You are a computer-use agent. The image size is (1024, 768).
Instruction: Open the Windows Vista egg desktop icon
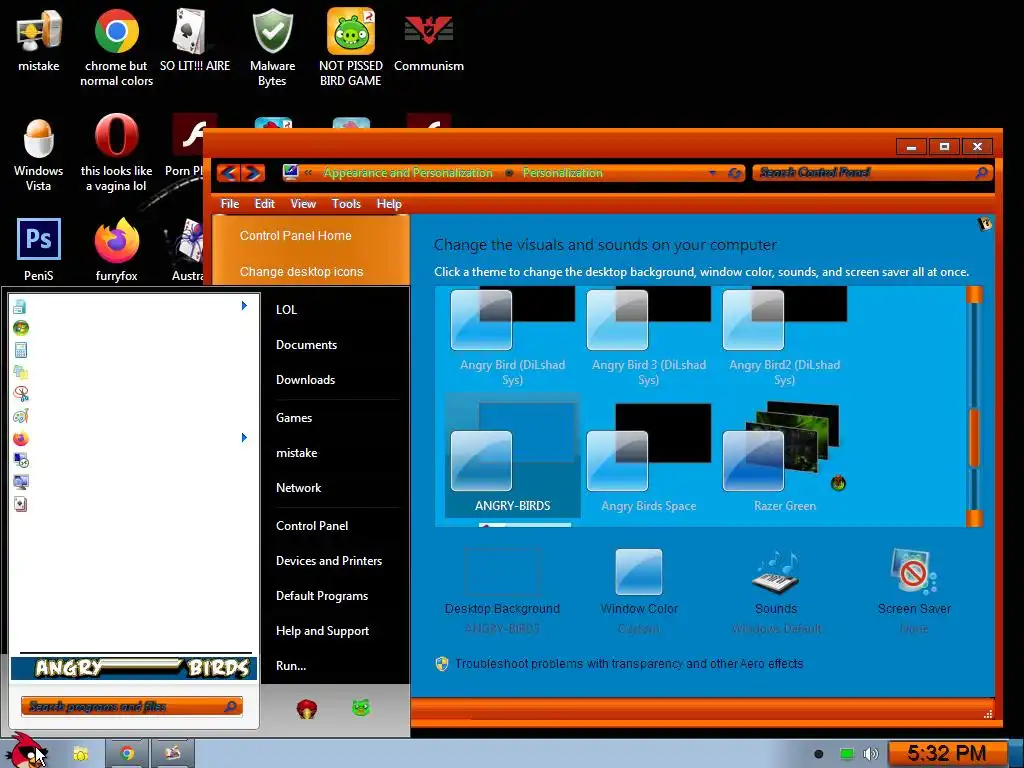[x=39, y=154]
